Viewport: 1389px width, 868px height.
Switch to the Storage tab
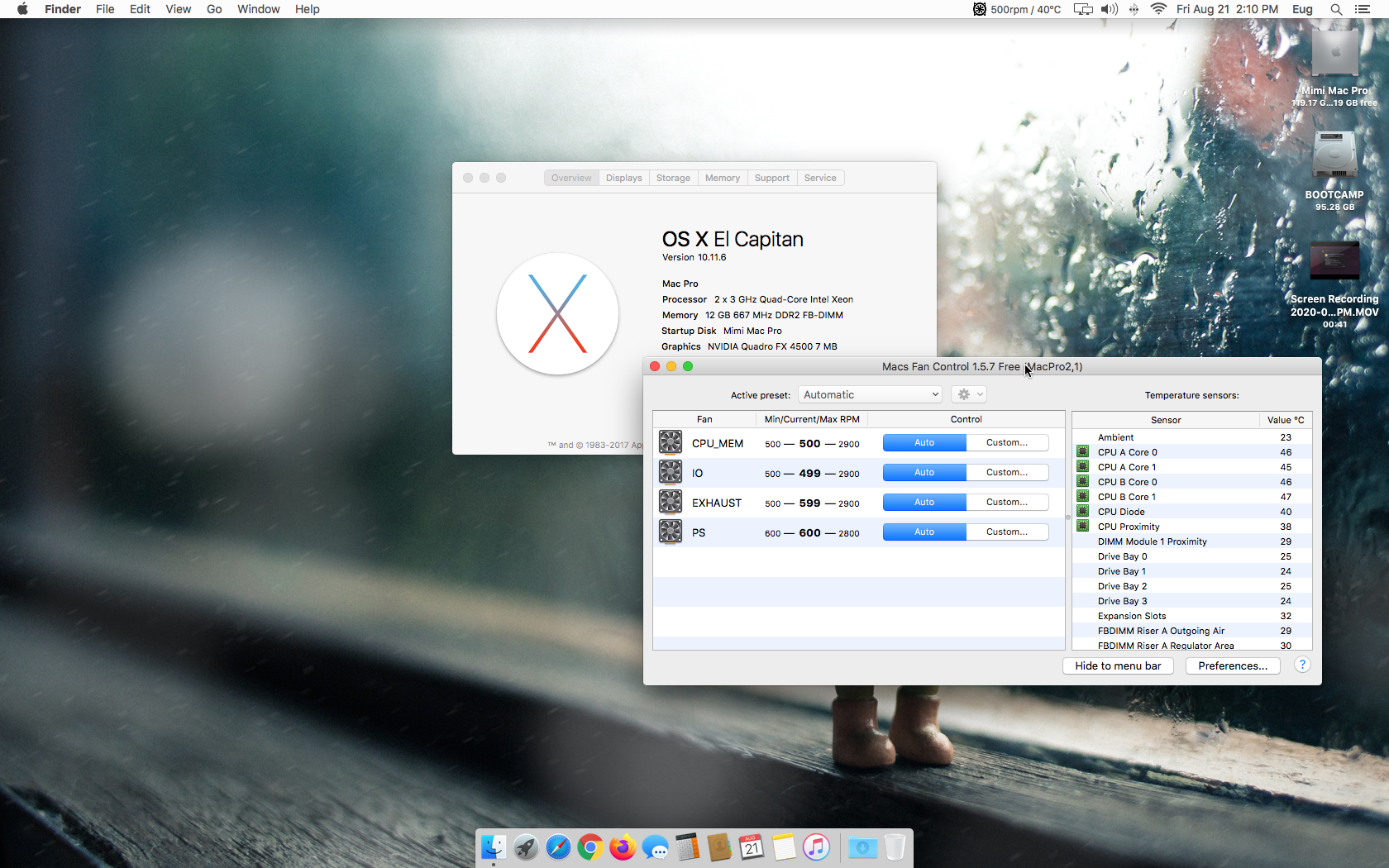673,178
